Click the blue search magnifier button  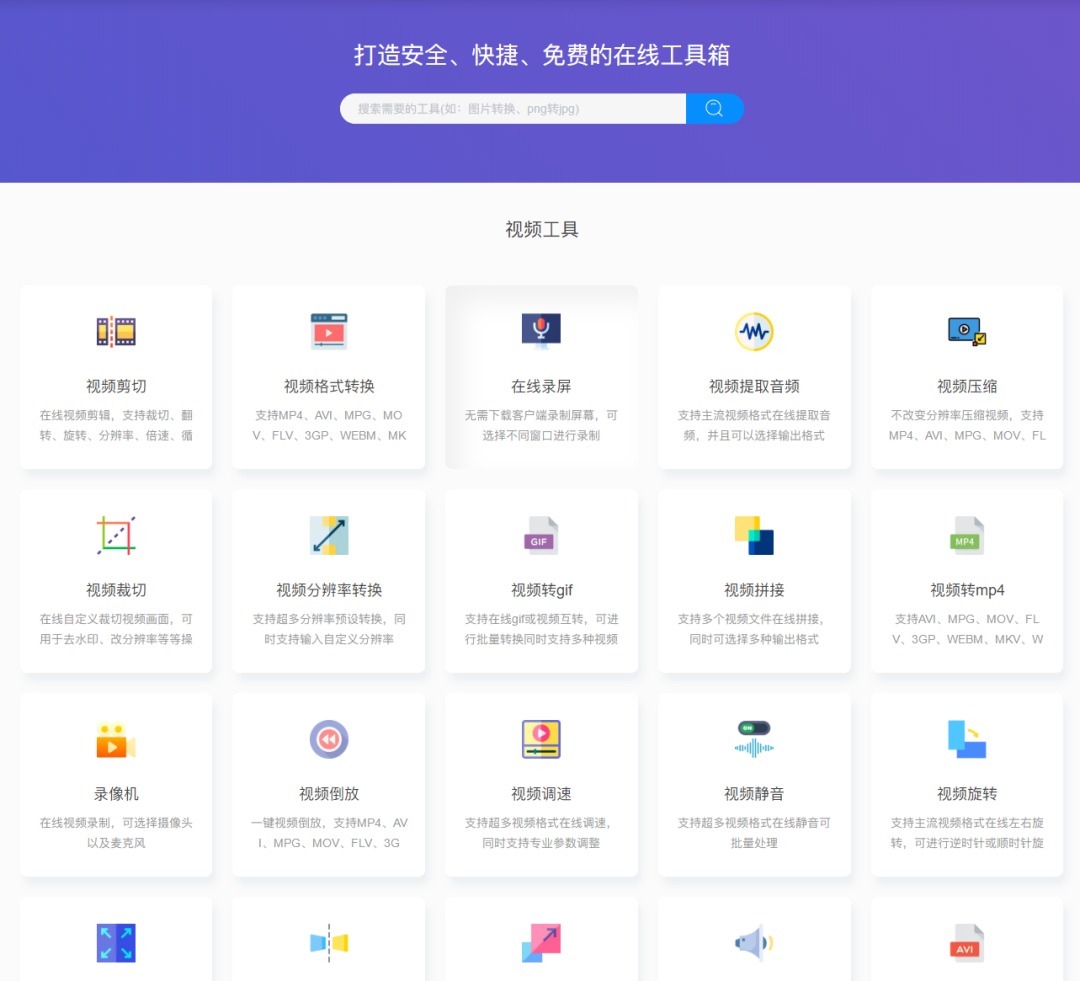click(x=714, y=108)
